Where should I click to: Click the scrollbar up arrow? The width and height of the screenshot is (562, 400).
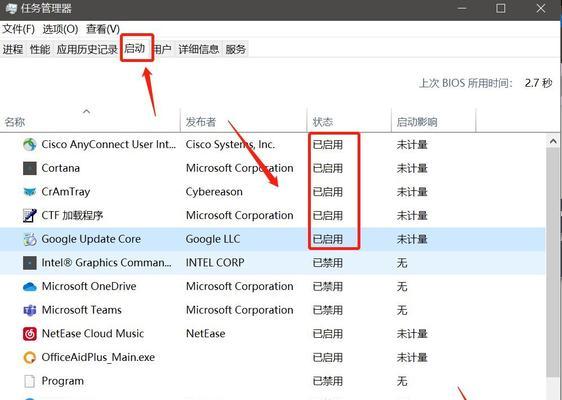(553, 142)
